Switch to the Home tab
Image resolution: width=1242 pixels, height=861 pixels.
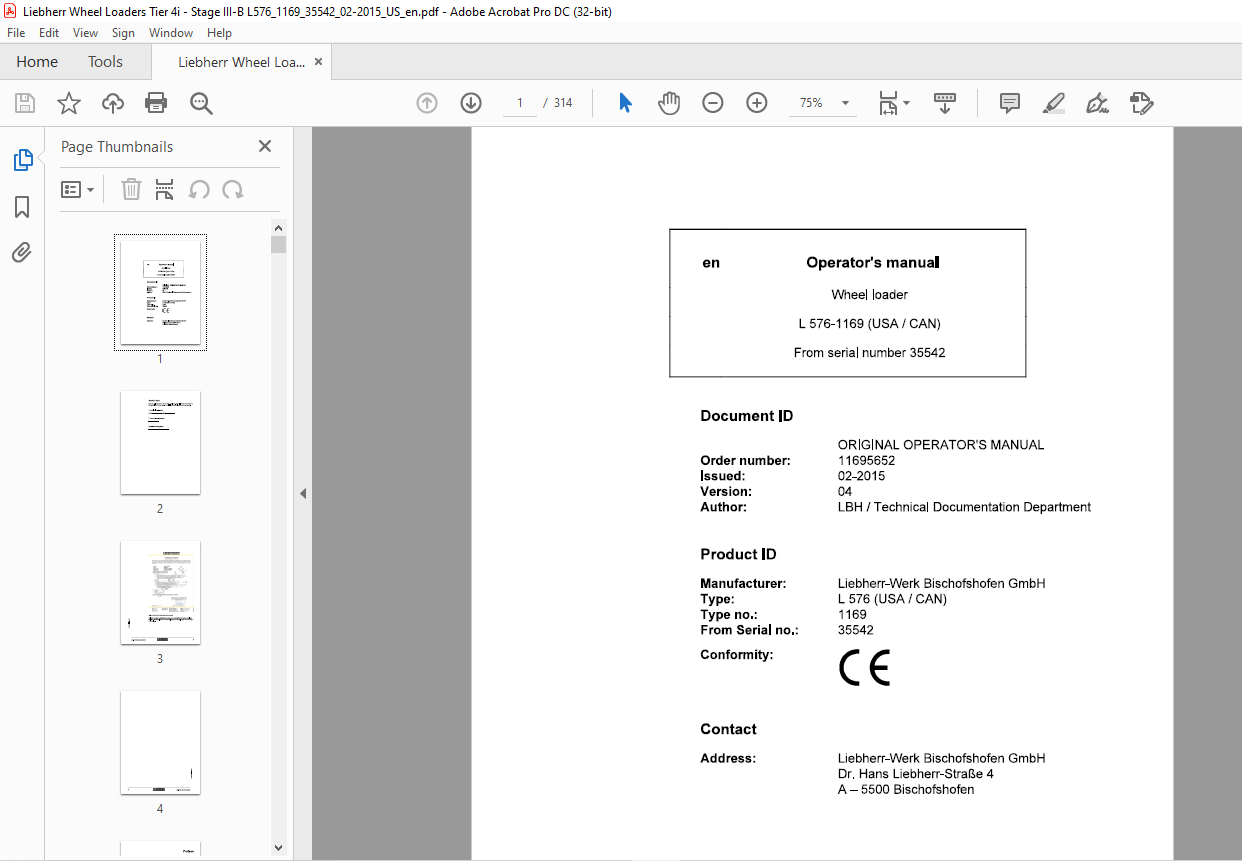[x=37, y=62]
